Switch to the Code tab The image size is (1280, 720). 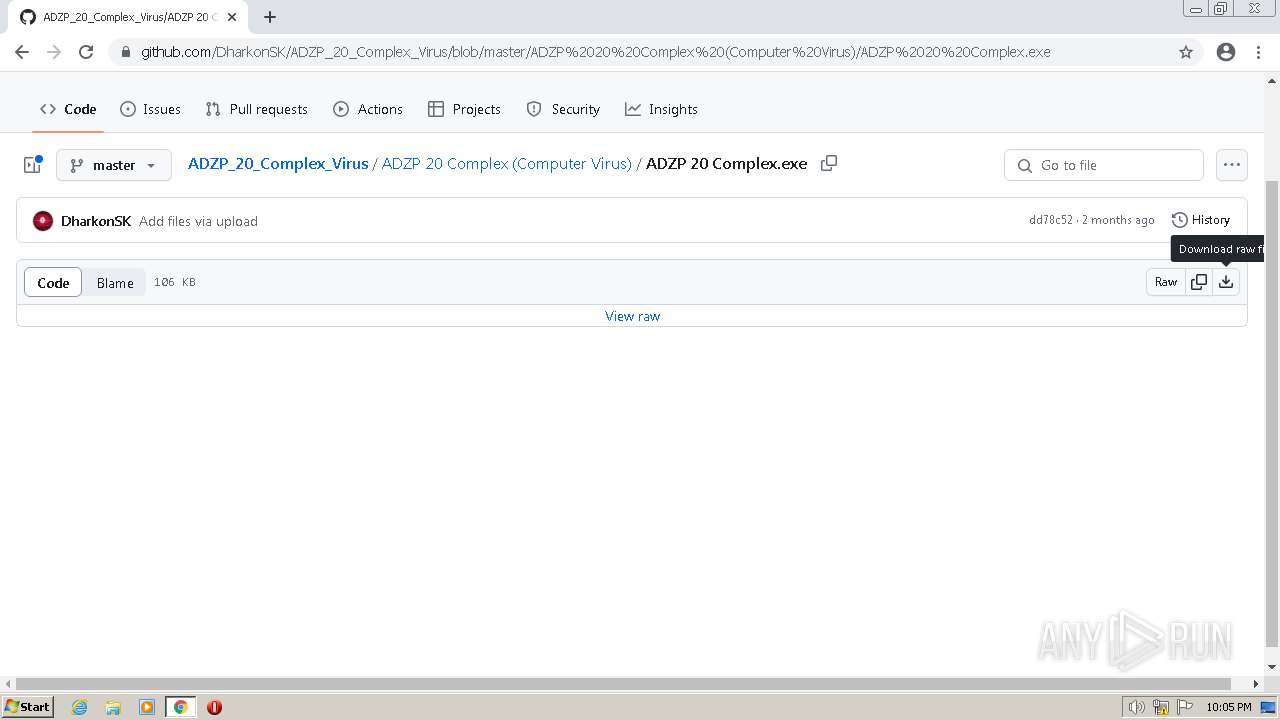(x=68, y=109)
